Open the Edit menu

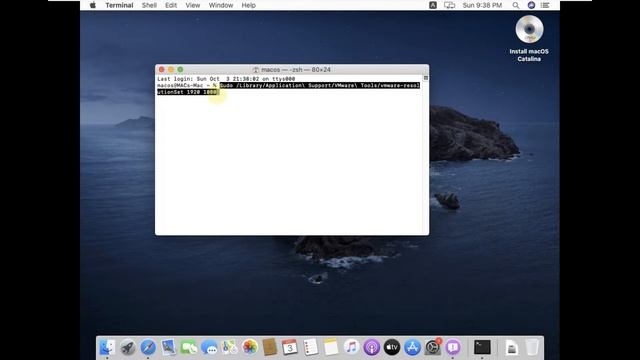click(171, 5)
